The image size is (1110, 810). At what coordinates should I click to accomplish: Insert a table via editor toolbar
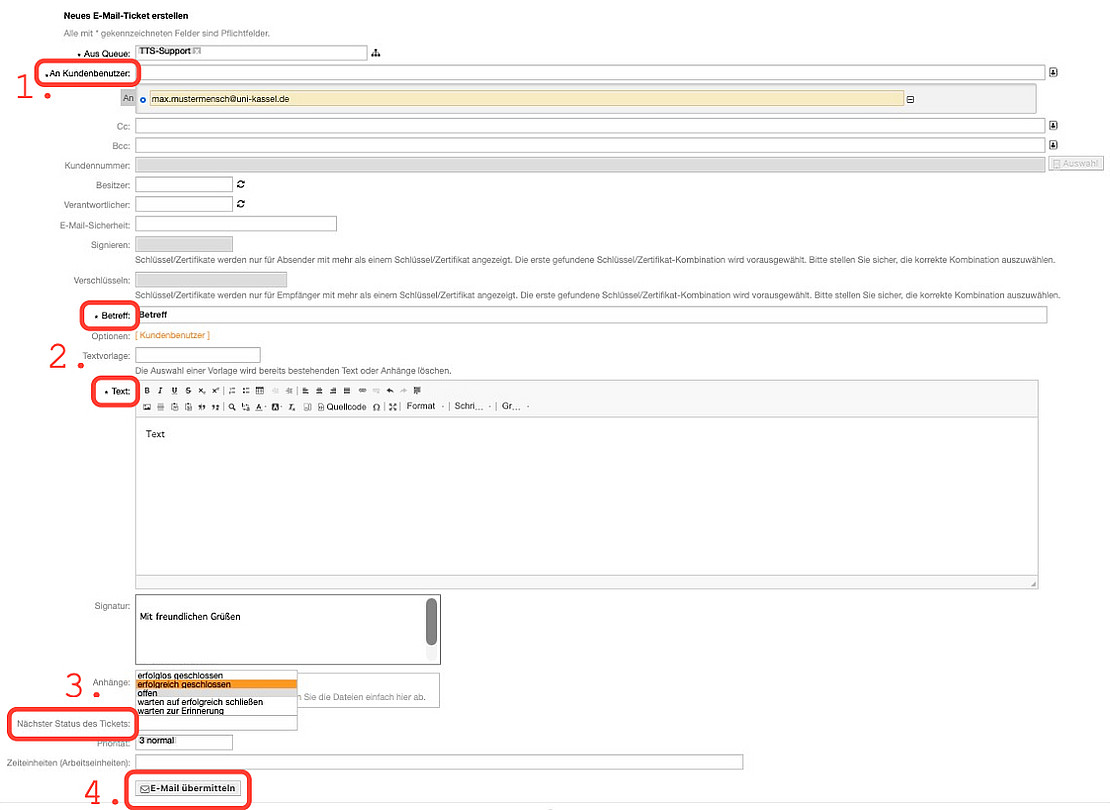pyautogui.click(x=260, y=390)
